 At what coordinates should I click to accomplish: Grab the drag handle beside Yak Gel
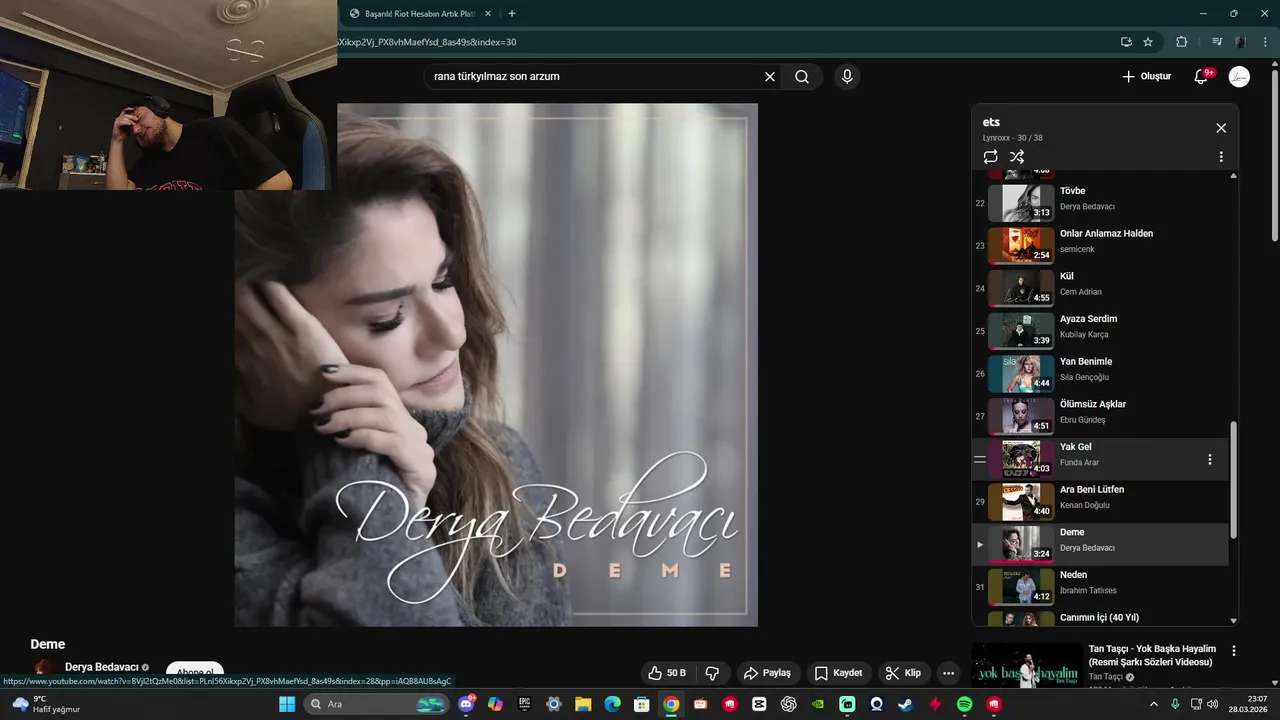980,460
